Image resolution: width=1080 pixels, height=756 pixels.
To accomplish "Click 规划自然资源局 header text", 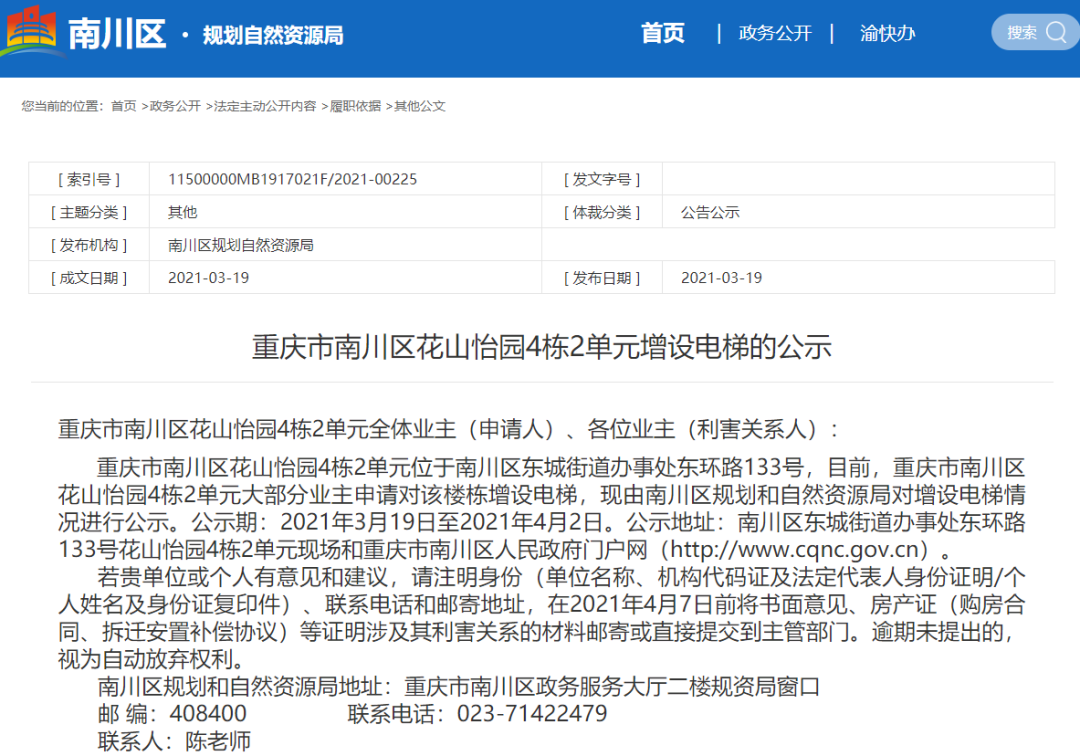I will 273,35.
